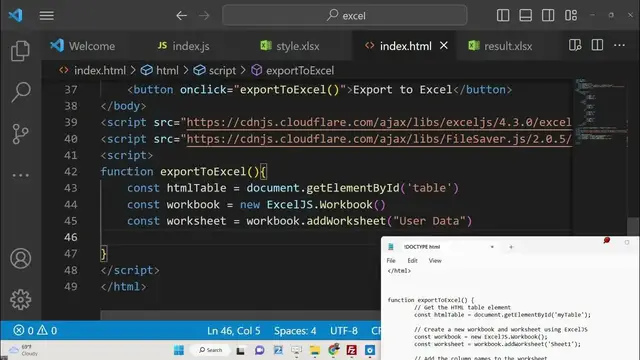This screenshot has width=640, height=360.
Task: Add a new tab in Notepad
Action: [x=511, y=247]
